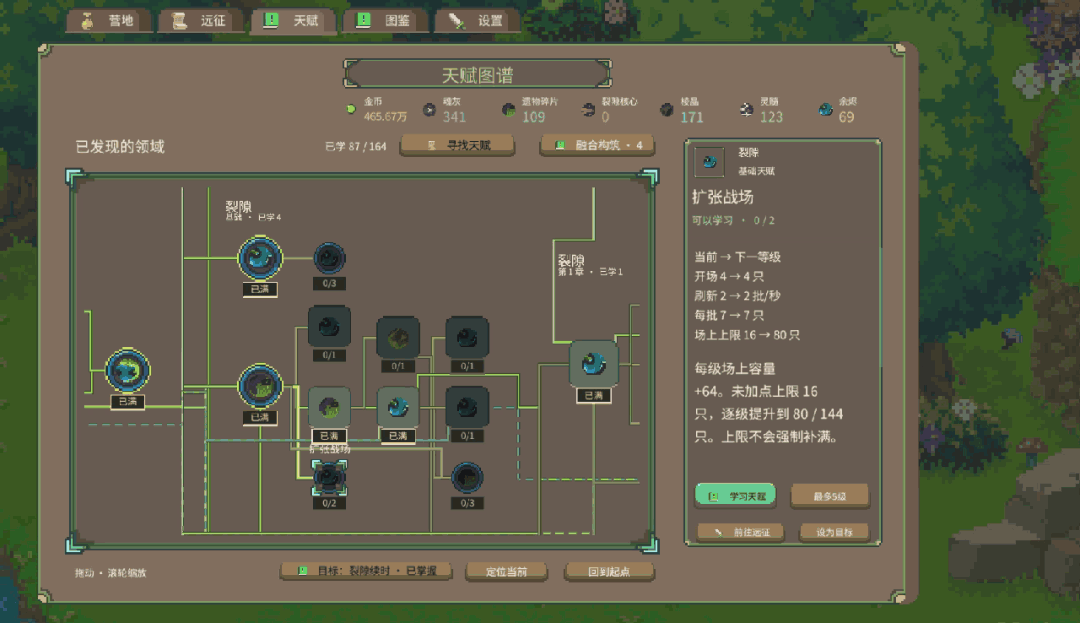Select the 0/1 node beside the 已满 squares
Image resolution: width=1080 pixels, height=623 pixels.
[x=467, y=408]
